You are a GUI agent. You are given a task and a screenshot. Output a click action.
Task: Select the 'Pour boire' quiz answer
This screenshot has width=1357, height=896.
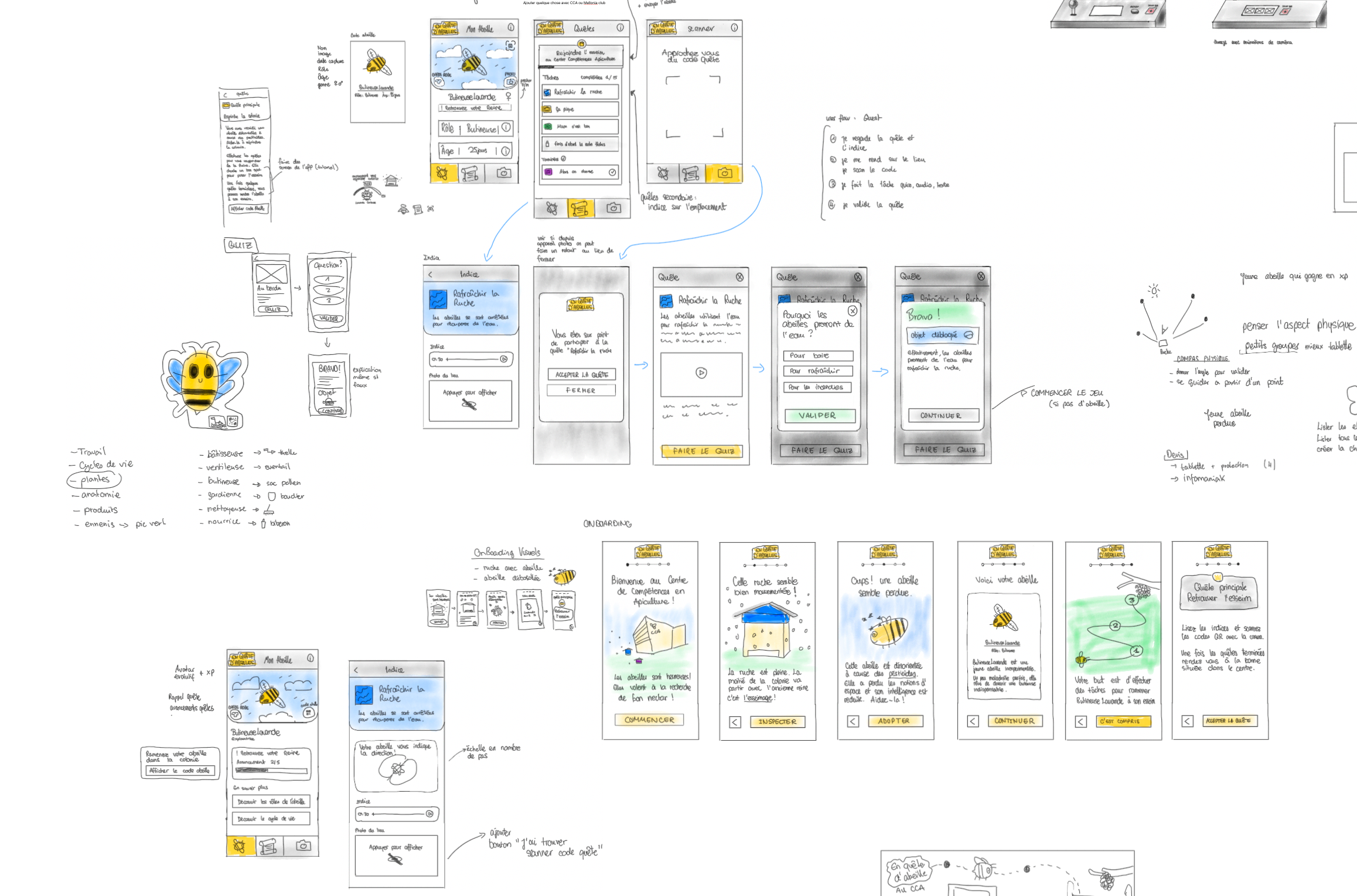pos(818,355)
